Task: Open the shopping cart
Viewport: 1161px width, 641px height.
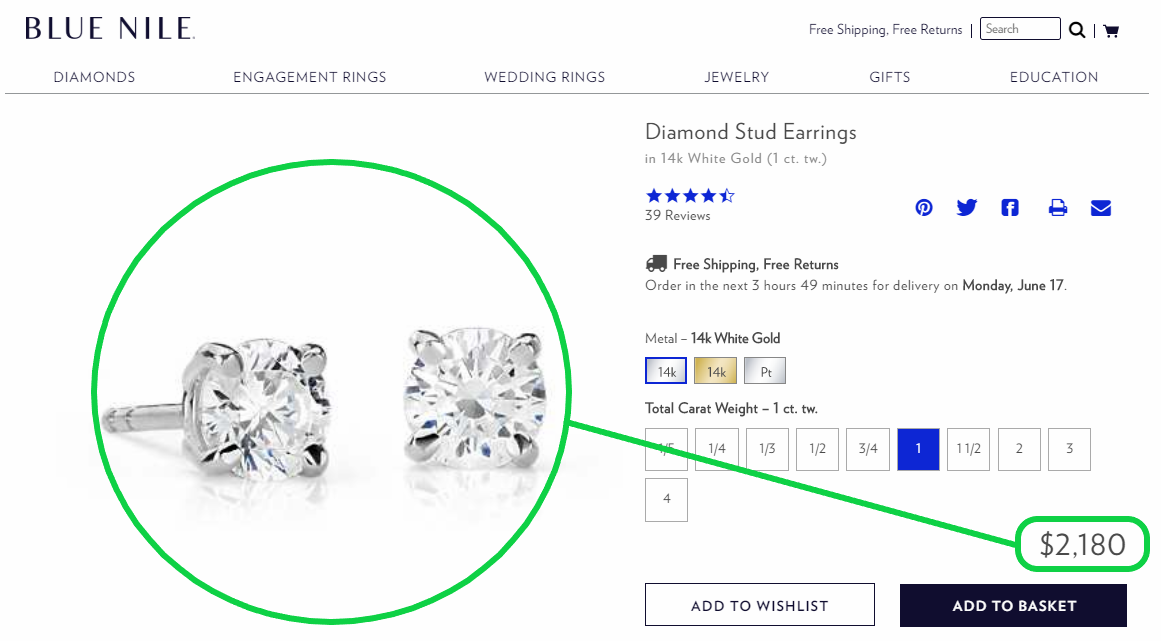Action: (x=1110, y=30)
